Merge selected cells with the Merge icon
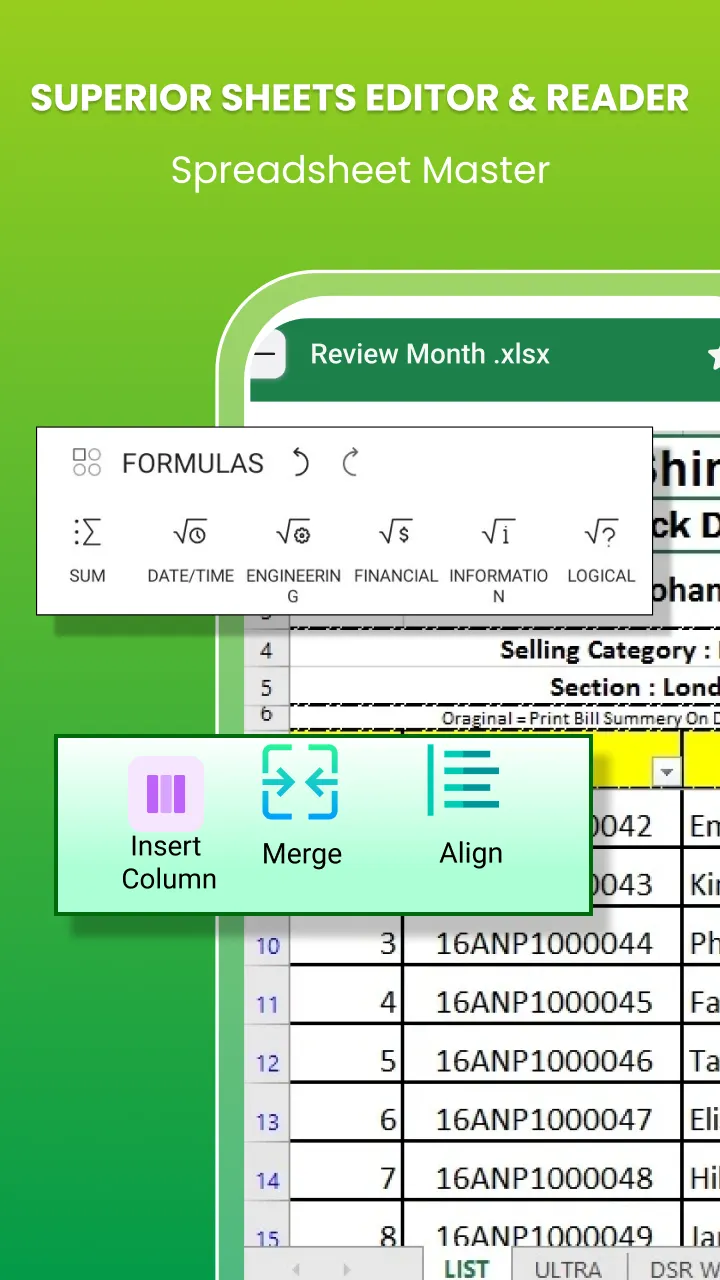 tap(300, 782)
